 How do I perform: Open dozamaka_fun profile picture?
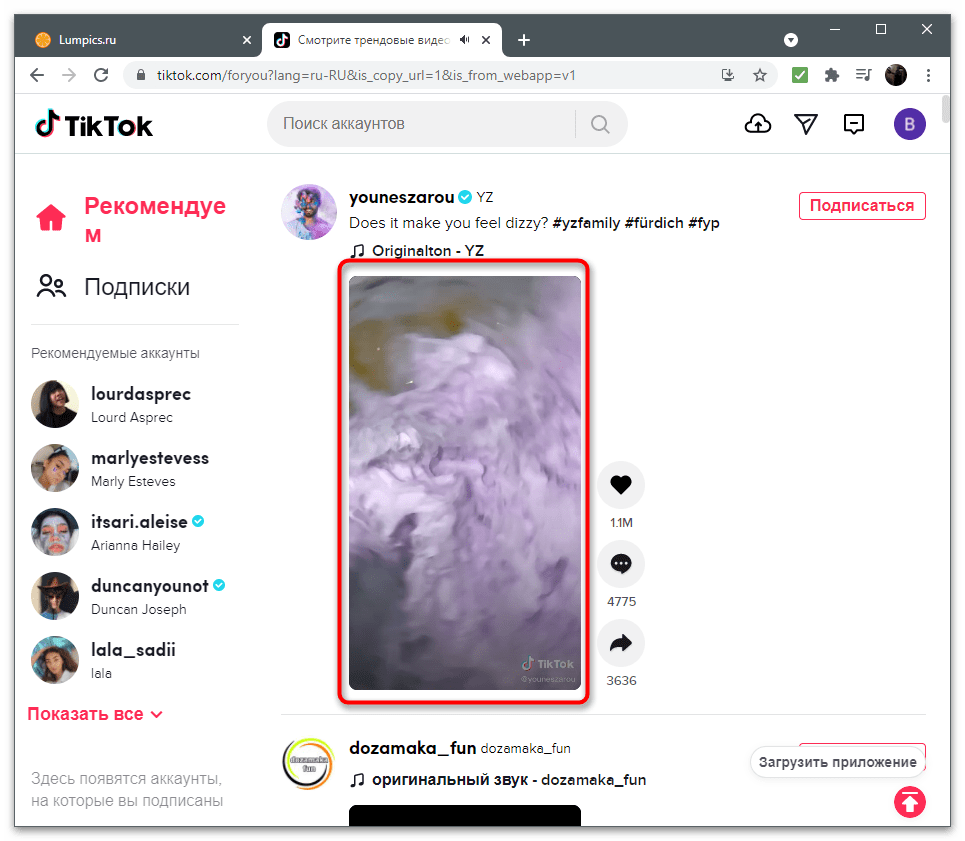coord(308,763)
